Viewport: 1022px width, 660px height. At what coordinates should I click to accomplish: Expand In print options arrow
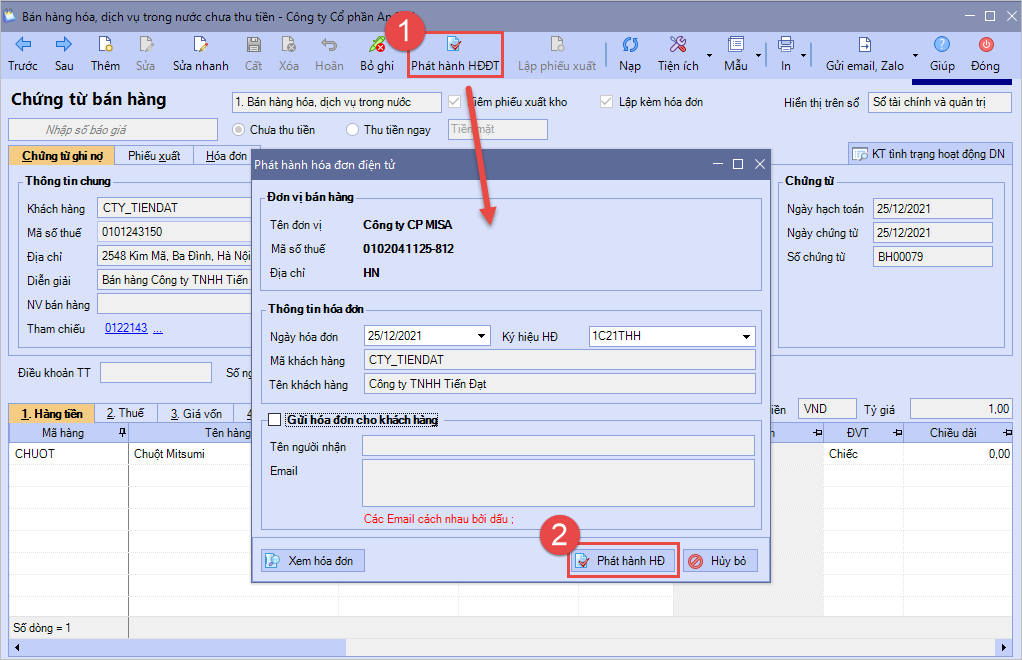tap(804, 56)
